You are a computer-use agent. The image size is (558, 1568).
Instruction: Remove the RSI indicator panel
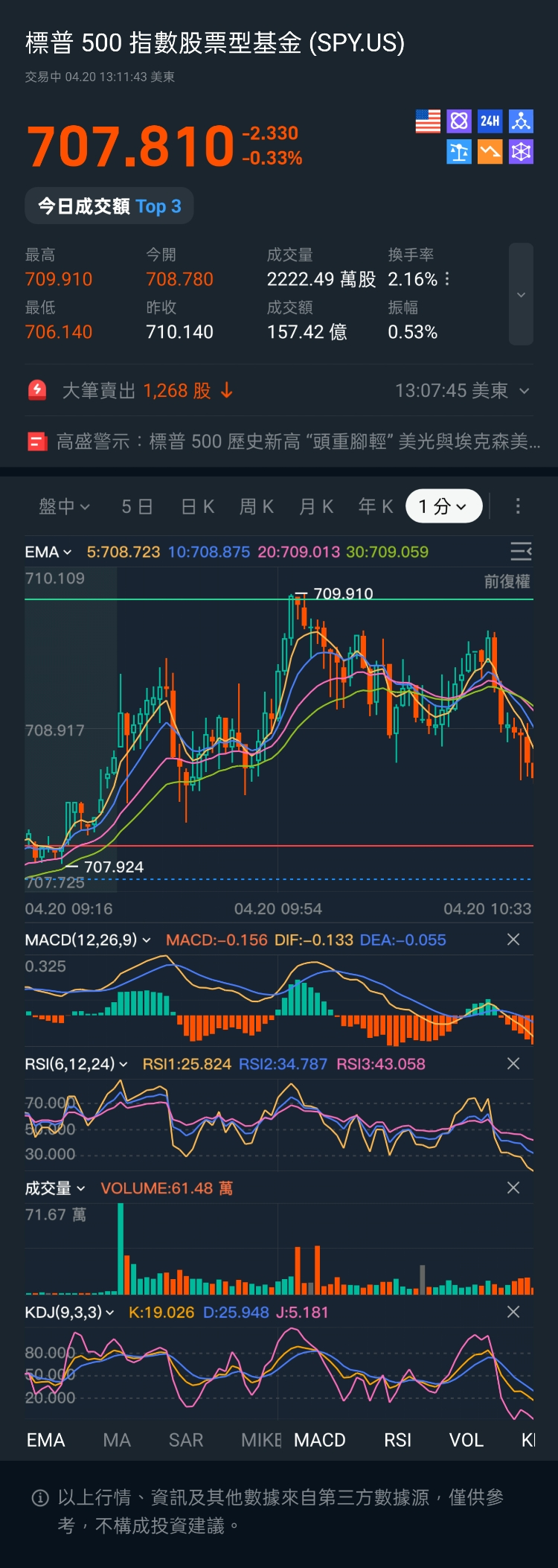(x=513, y=1063)
